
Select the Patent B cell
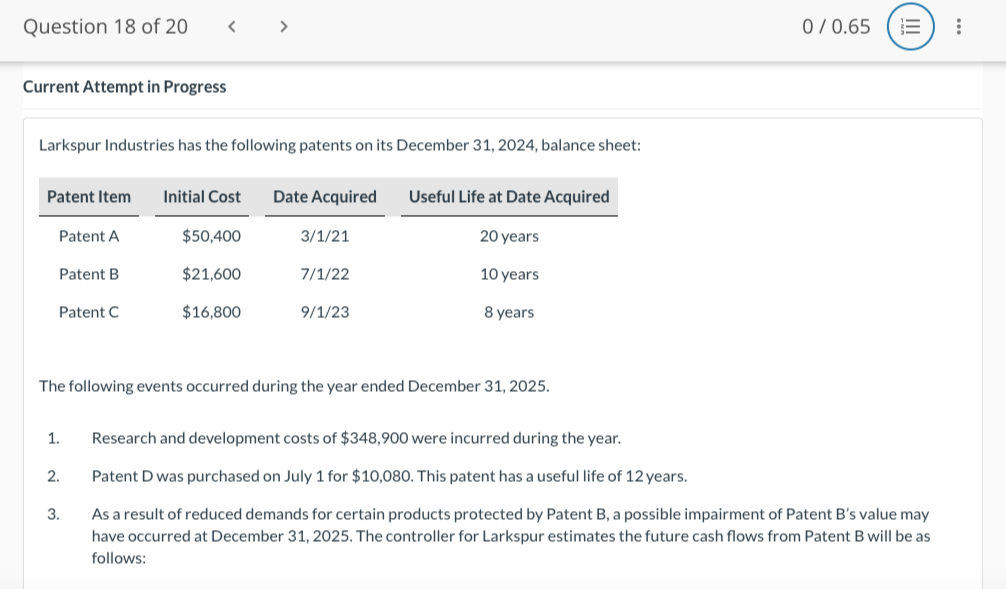click(89, 274)
